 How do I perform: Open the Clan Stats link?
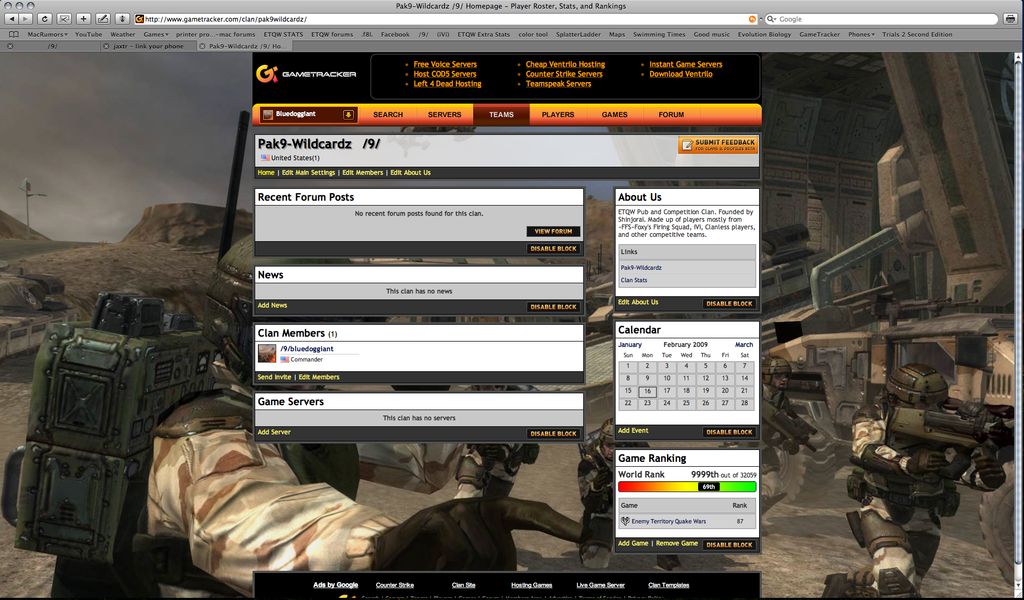(633, 280)
